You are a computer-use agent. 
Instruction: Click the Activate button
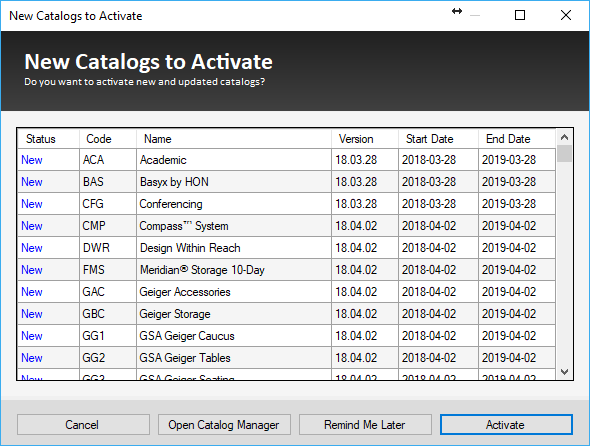[506, 425]
